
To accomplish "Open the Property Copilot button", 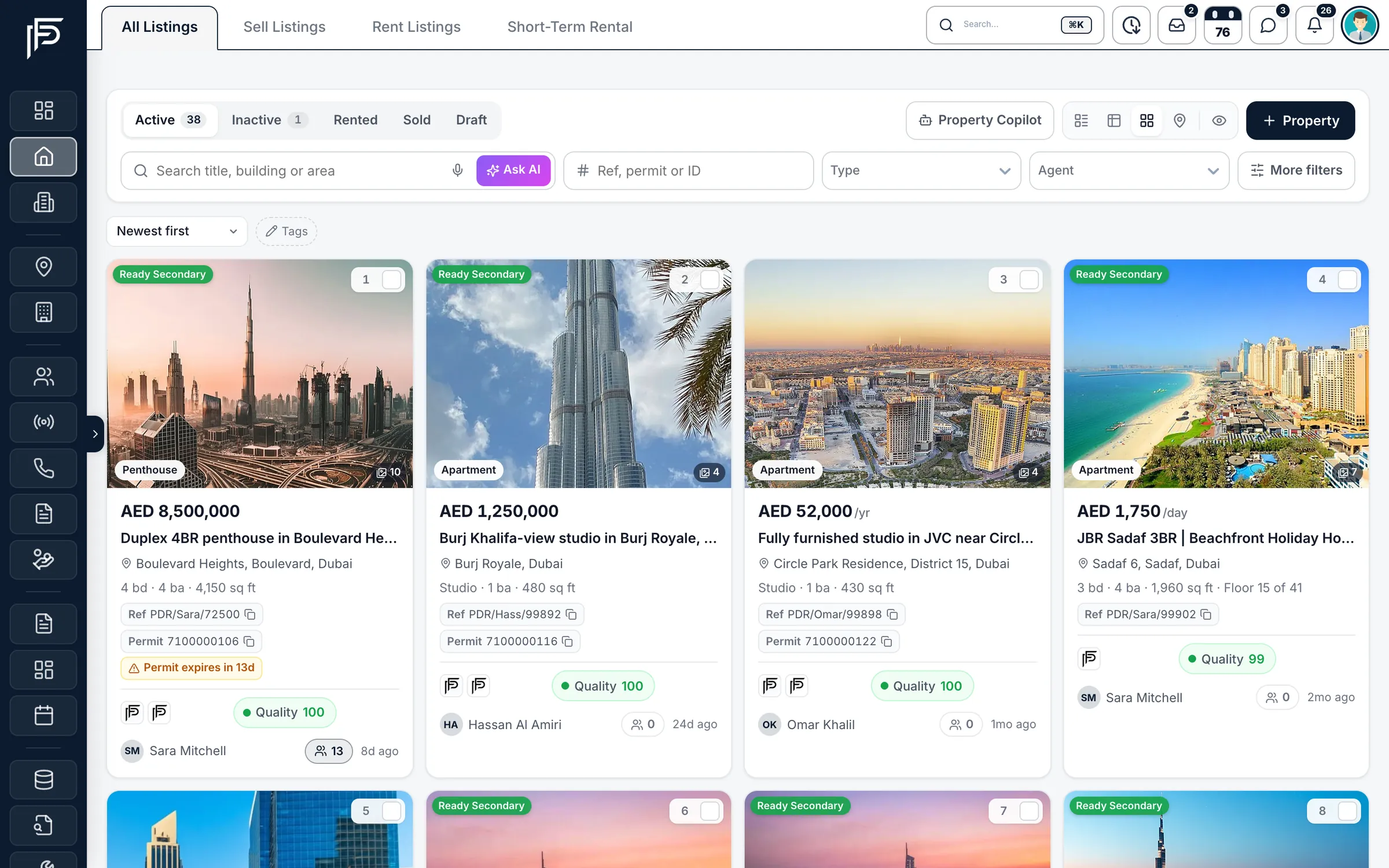I will 980,120.
